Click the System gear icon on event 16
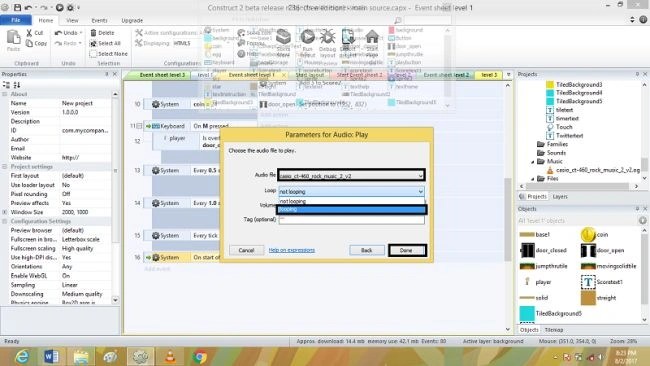Viewport: 650px width, 366px height. click(x=155, y=257)
